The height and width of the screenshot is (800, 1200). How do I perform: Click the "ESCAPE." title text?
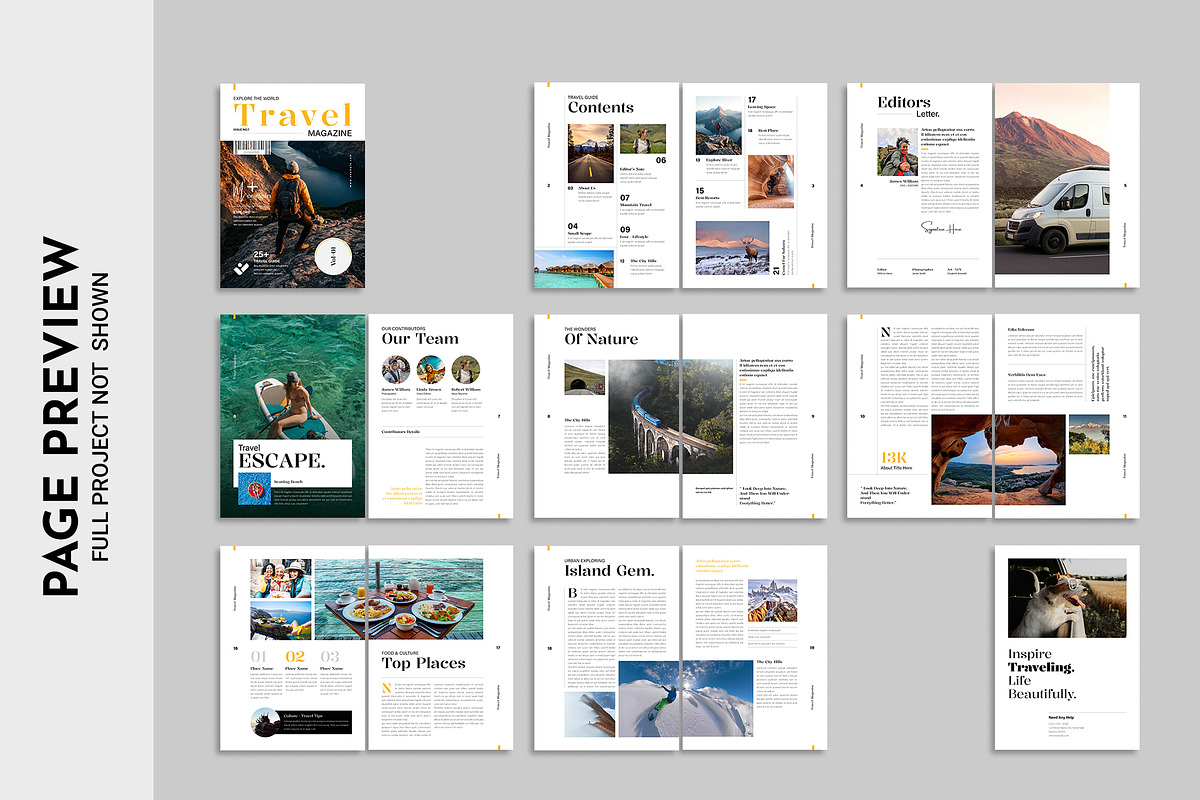pos(282,461)
